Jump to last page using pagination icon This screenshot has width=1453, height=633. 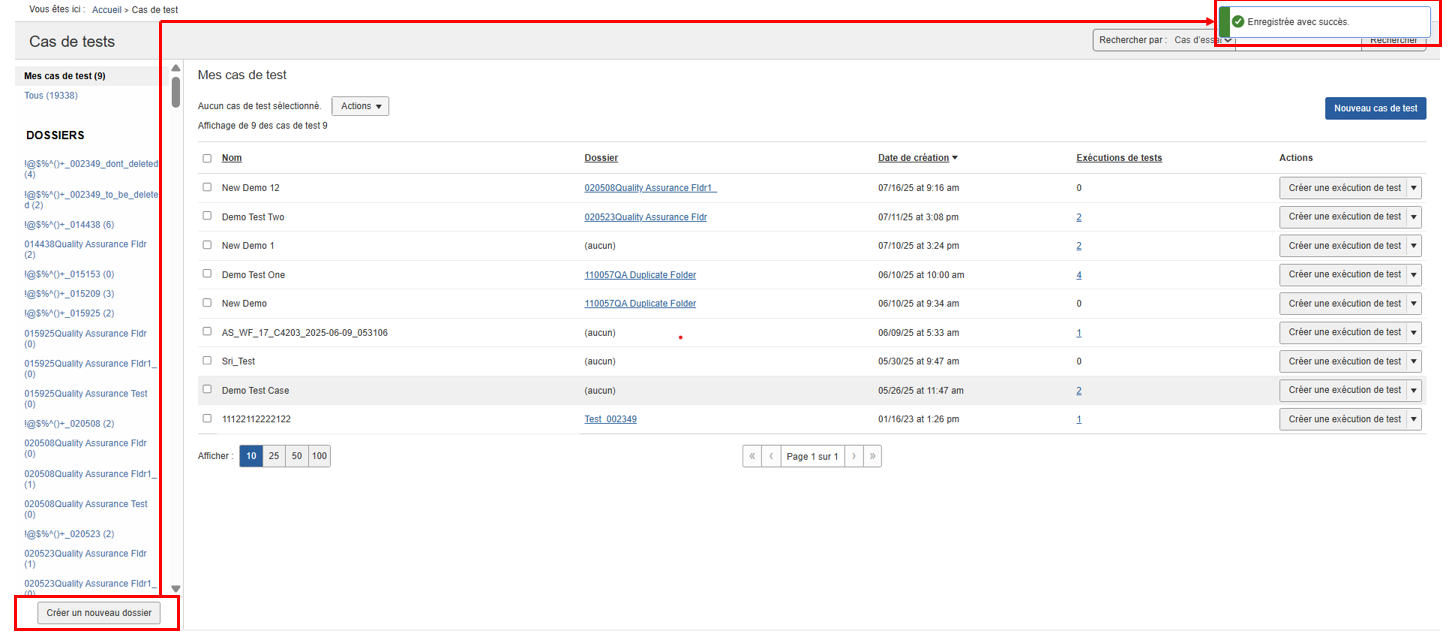(872, 456)
